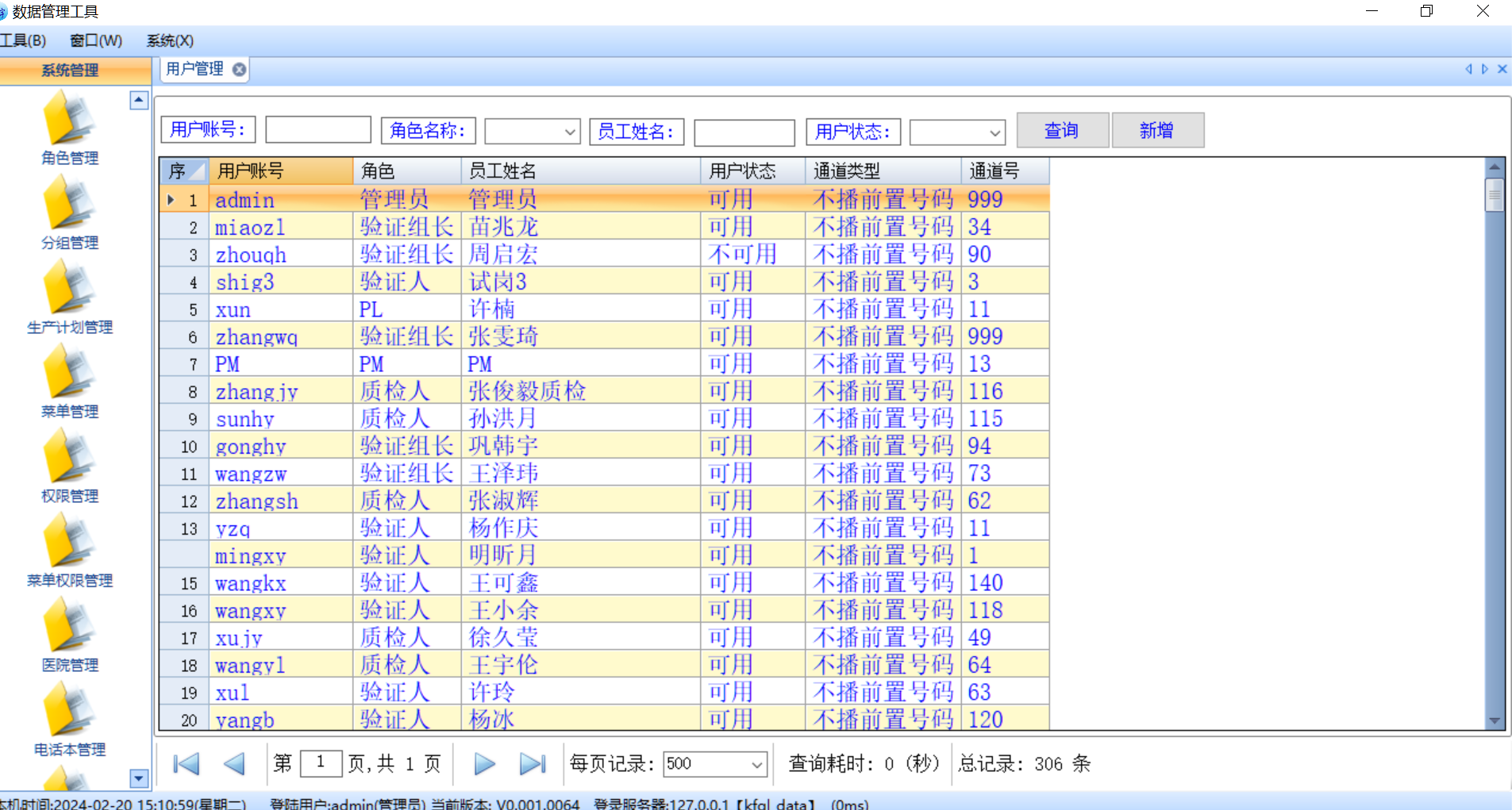This screenshot has height=810, width=1512.
Task: Open 用户状态 dropdown
Action: [995, 132]
